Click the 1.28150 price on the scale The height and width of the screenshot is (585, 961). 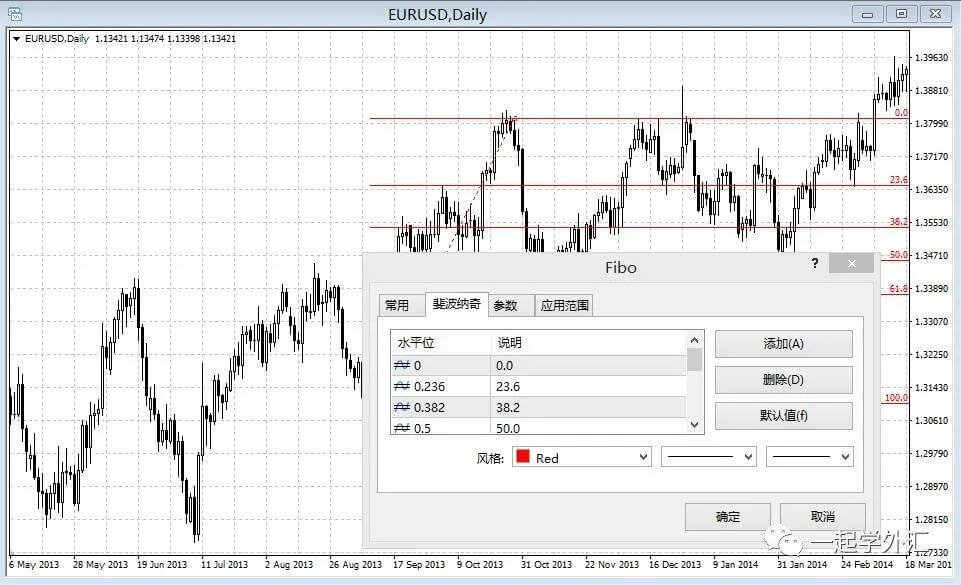pos(931,519)
